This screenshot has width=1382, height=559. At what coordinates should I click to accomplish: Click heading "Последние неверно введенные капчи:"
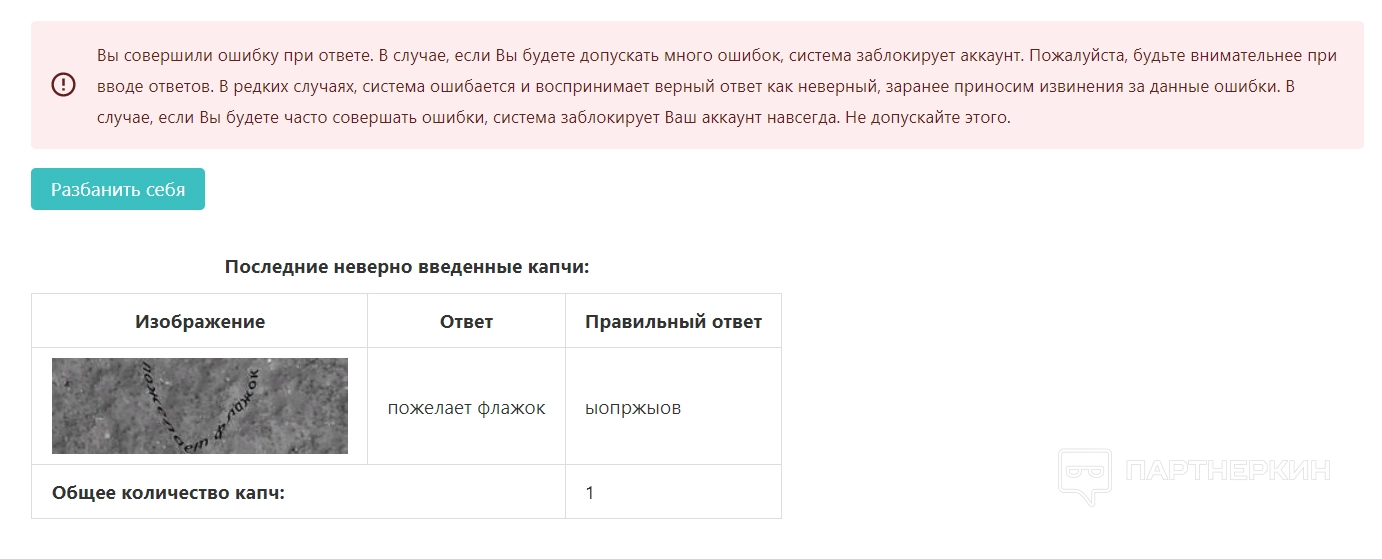coord(407,267)
